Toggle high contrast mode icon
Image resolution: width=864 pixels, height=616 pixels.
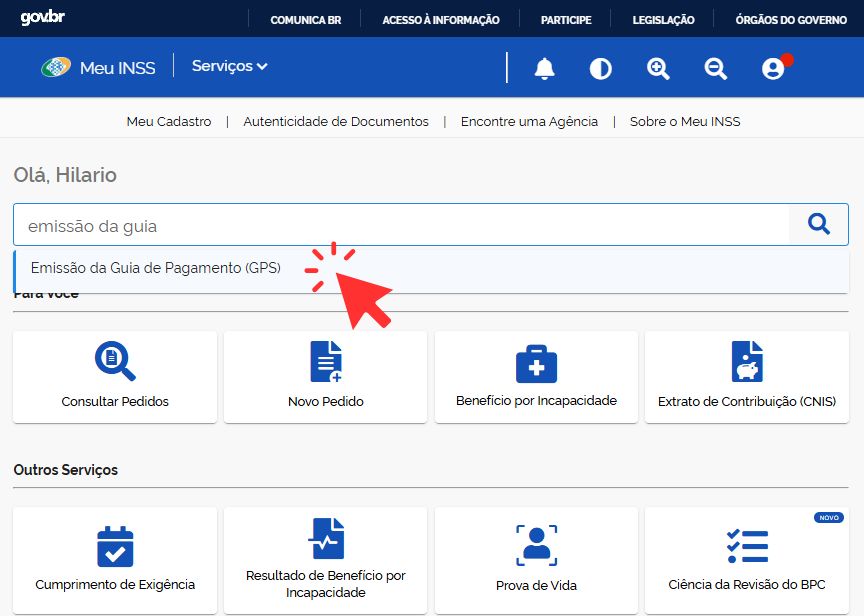601,68
